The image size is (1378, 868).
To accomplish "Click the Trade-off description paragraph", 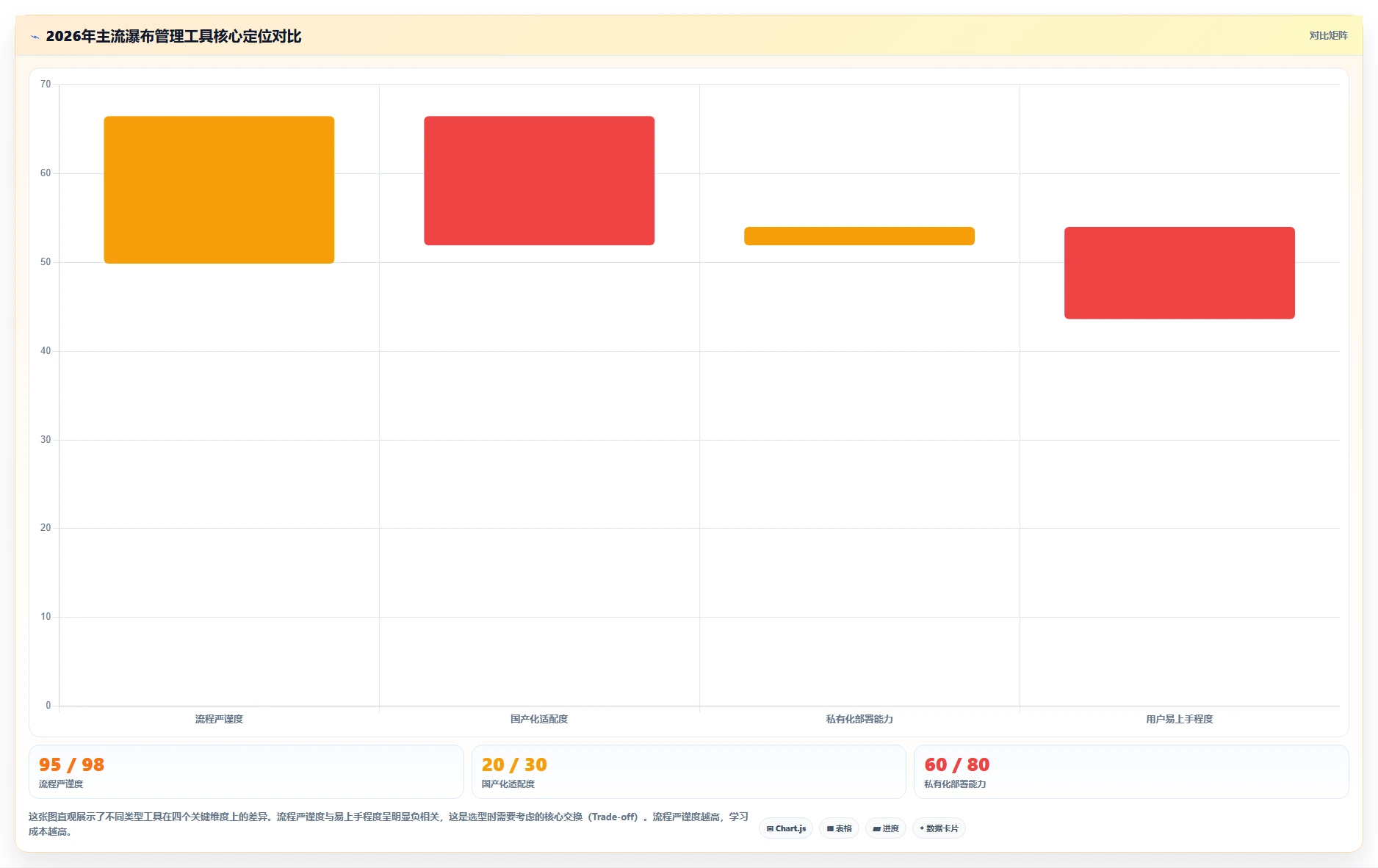I will click(389, 824).
